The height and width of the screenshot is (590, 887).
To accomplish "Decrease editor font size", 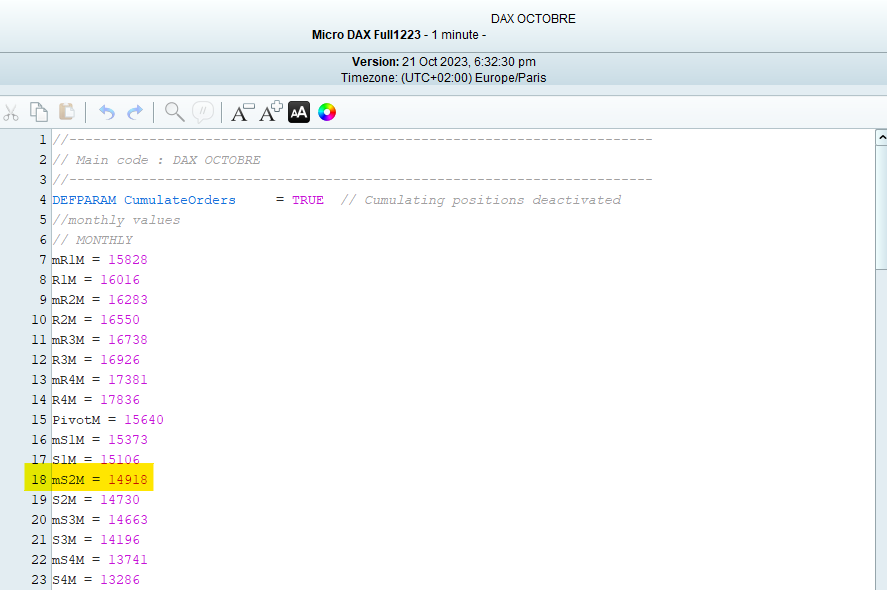I will pos(243,113).
